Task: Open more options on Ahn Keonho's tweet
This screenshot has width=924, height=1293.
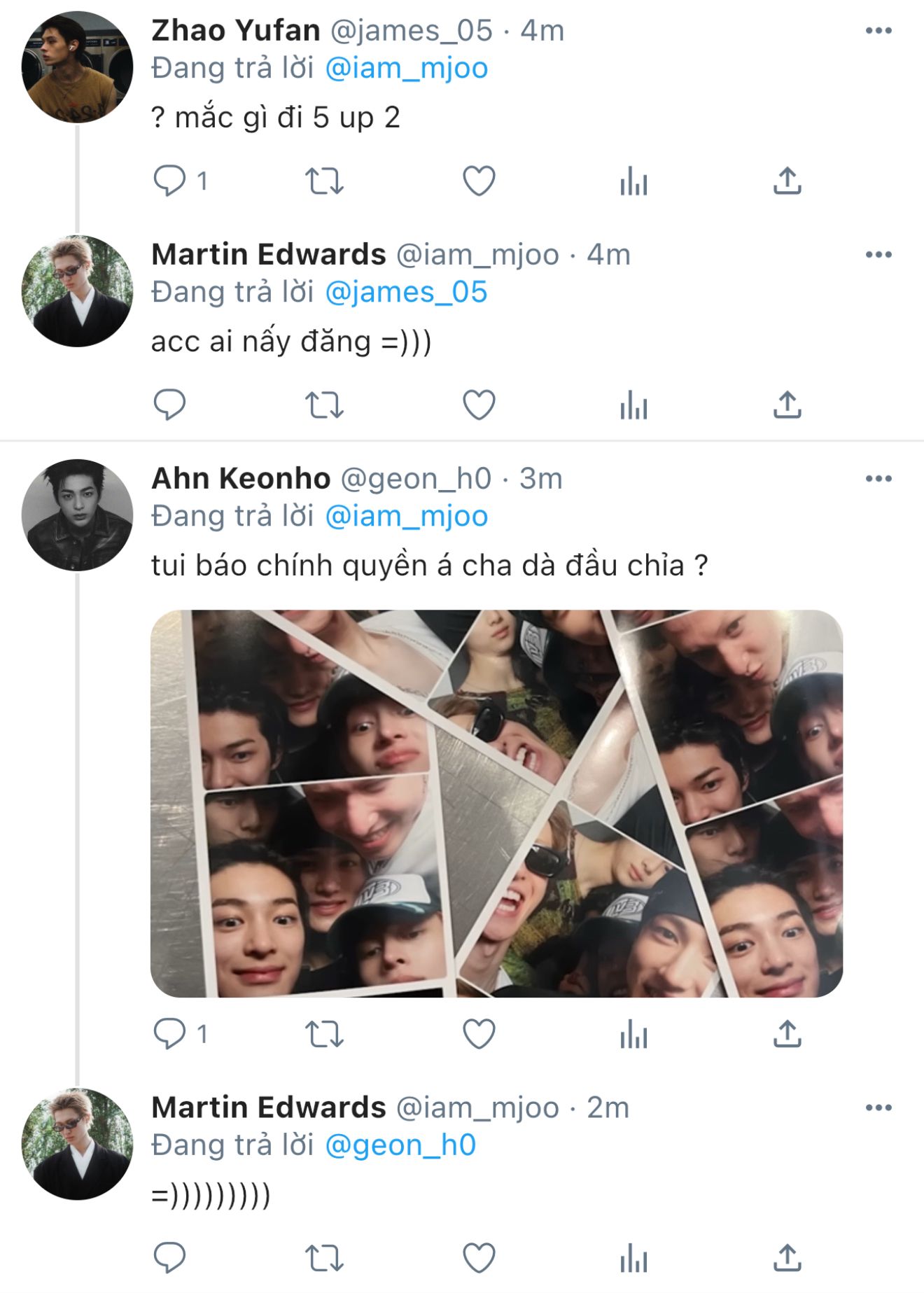Action: 878,479
